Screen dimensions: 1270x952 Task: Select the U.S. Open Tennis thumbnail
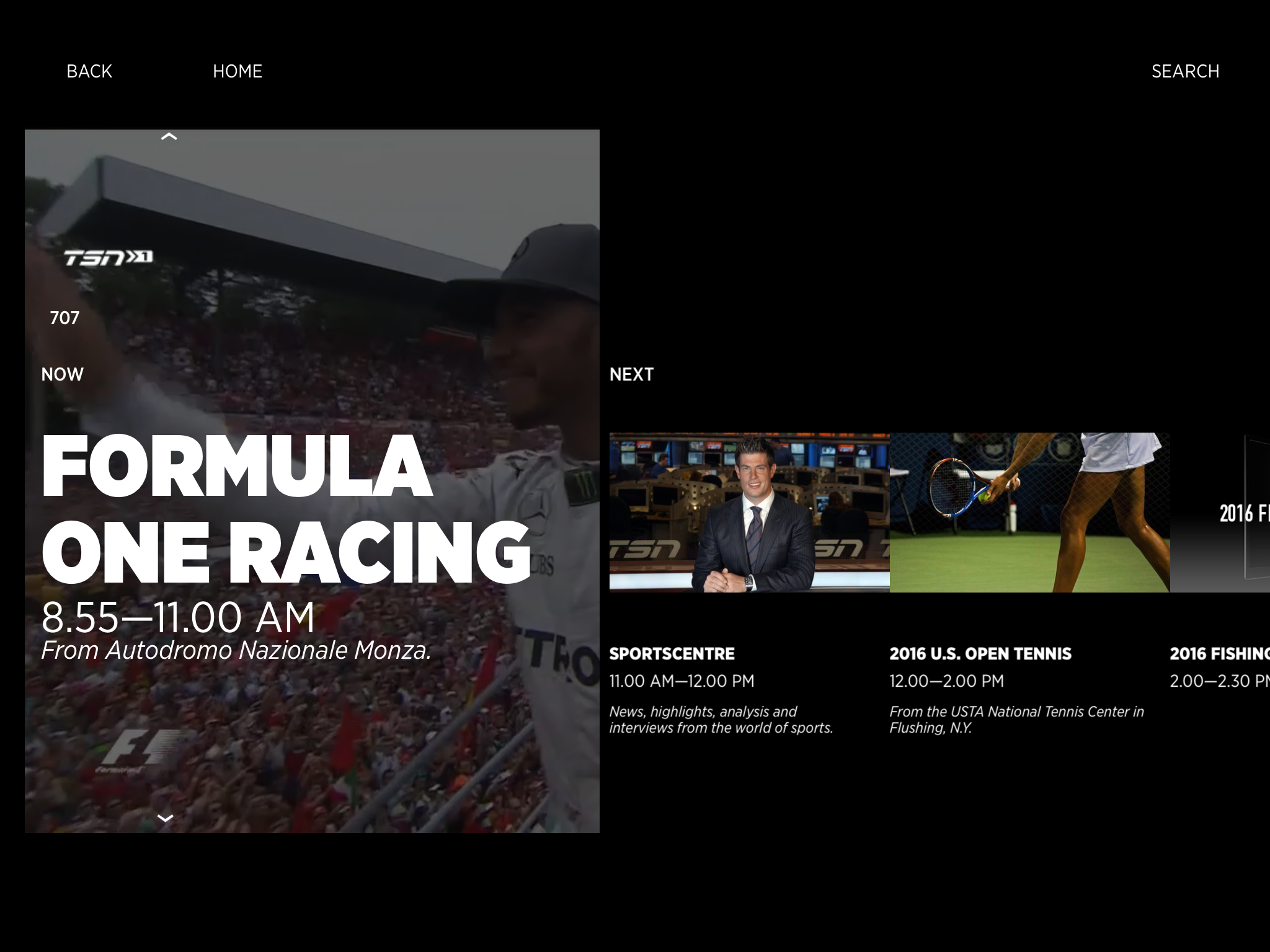click(x=1029, y=512)
